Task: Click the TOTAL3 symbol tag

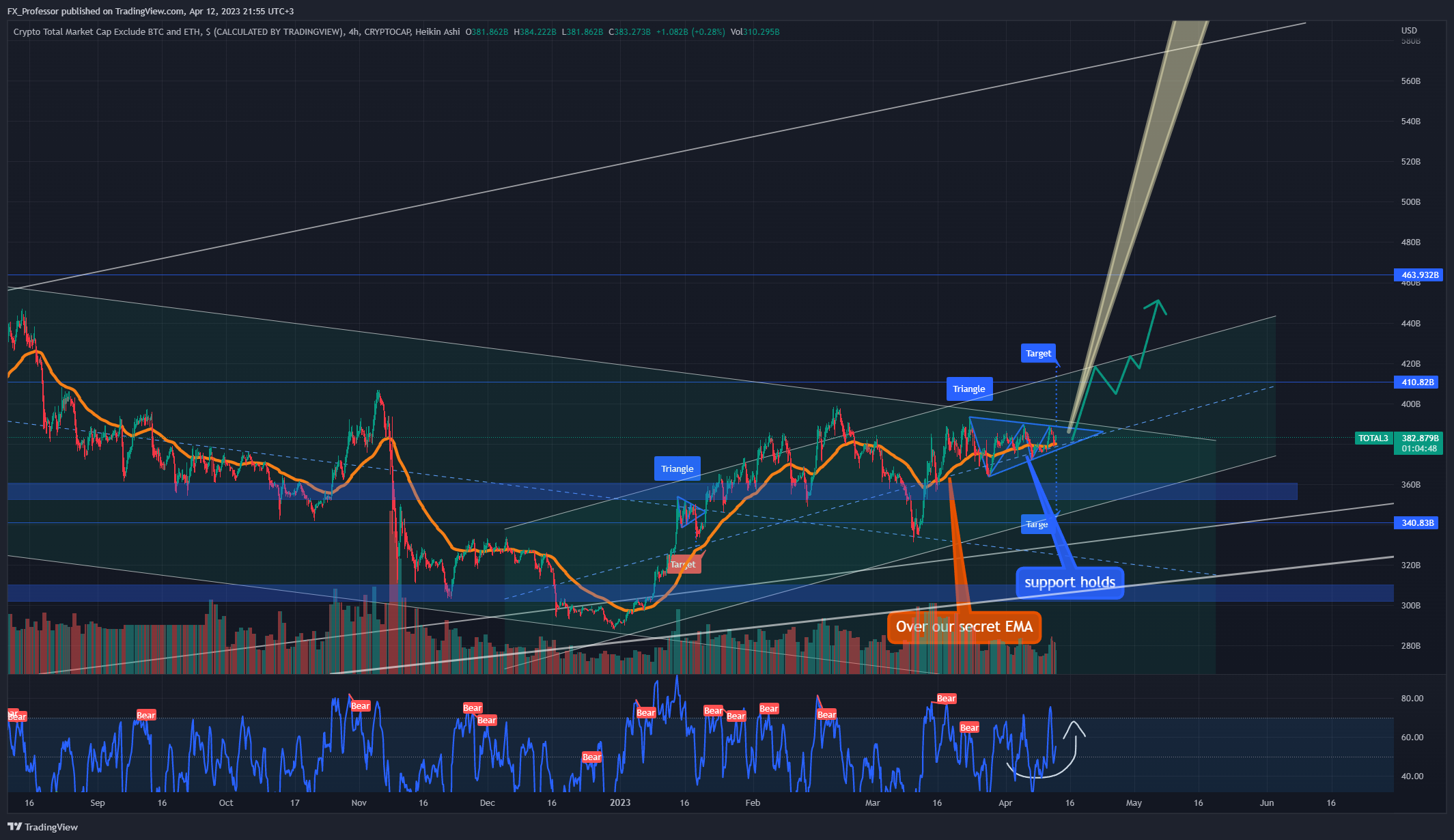Action: coord(1373,438)
